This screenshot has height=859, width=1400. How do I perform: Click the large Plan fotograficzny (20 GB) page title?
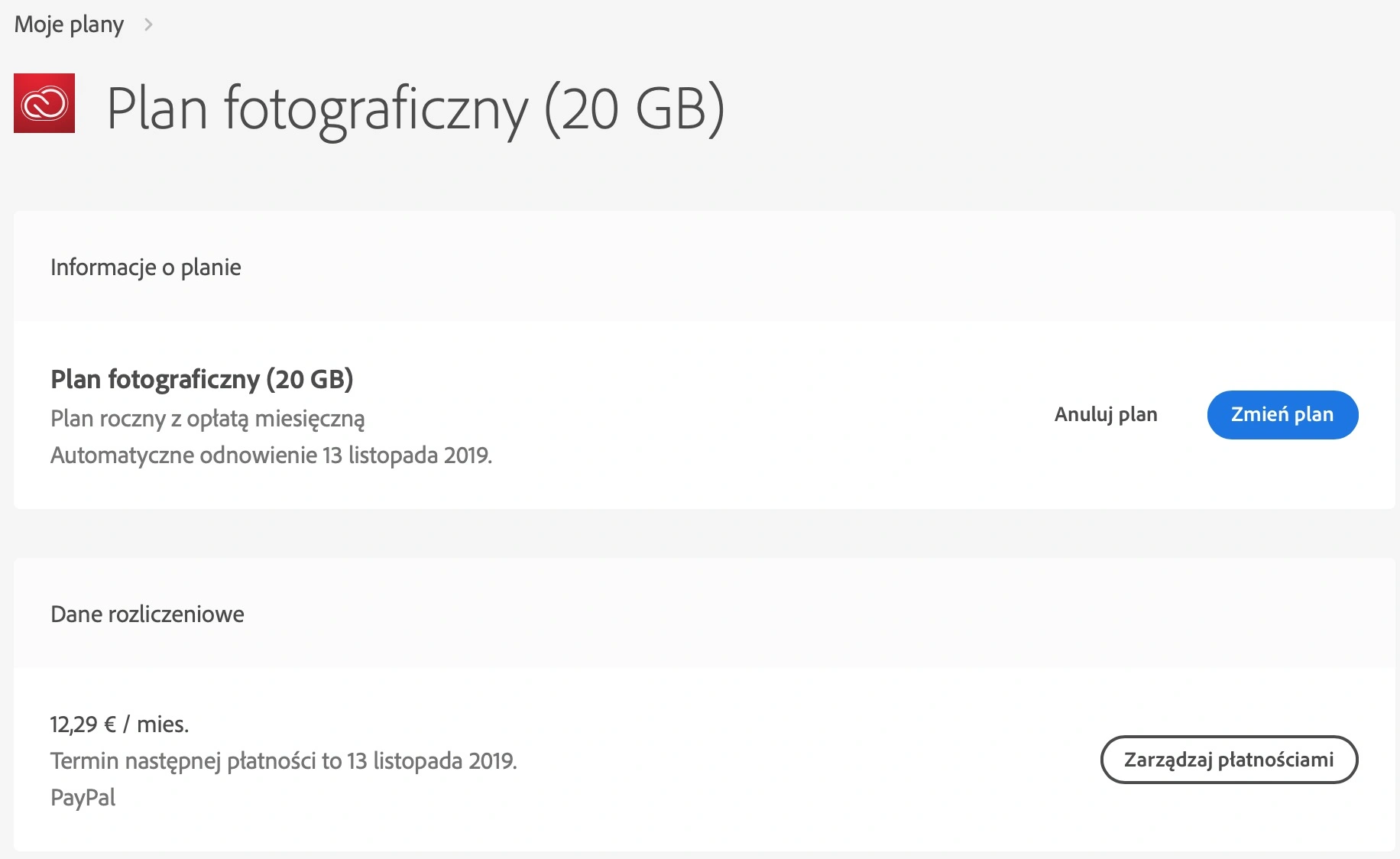415,110
